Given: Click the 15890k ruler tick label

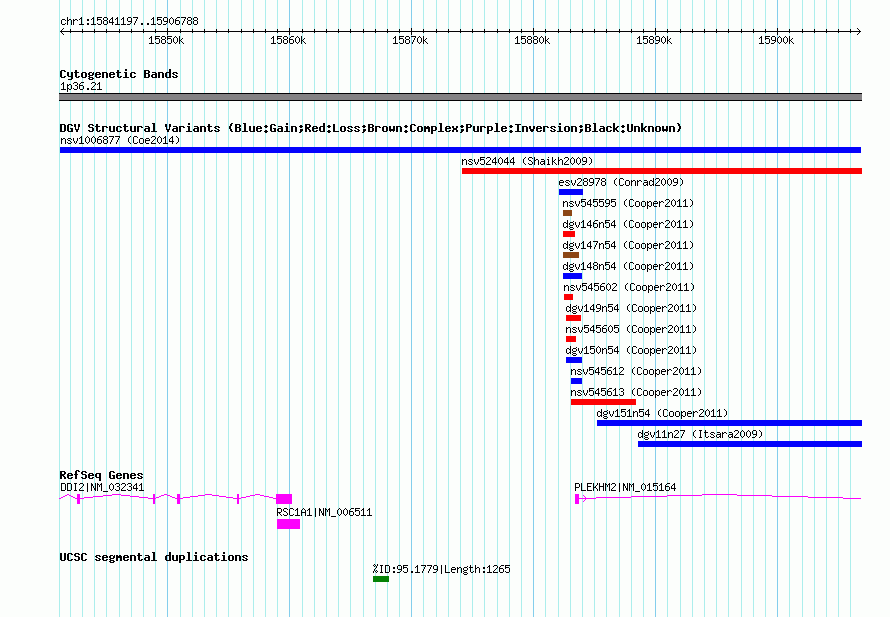Looking at the screenshot, I should coord(654,40).
